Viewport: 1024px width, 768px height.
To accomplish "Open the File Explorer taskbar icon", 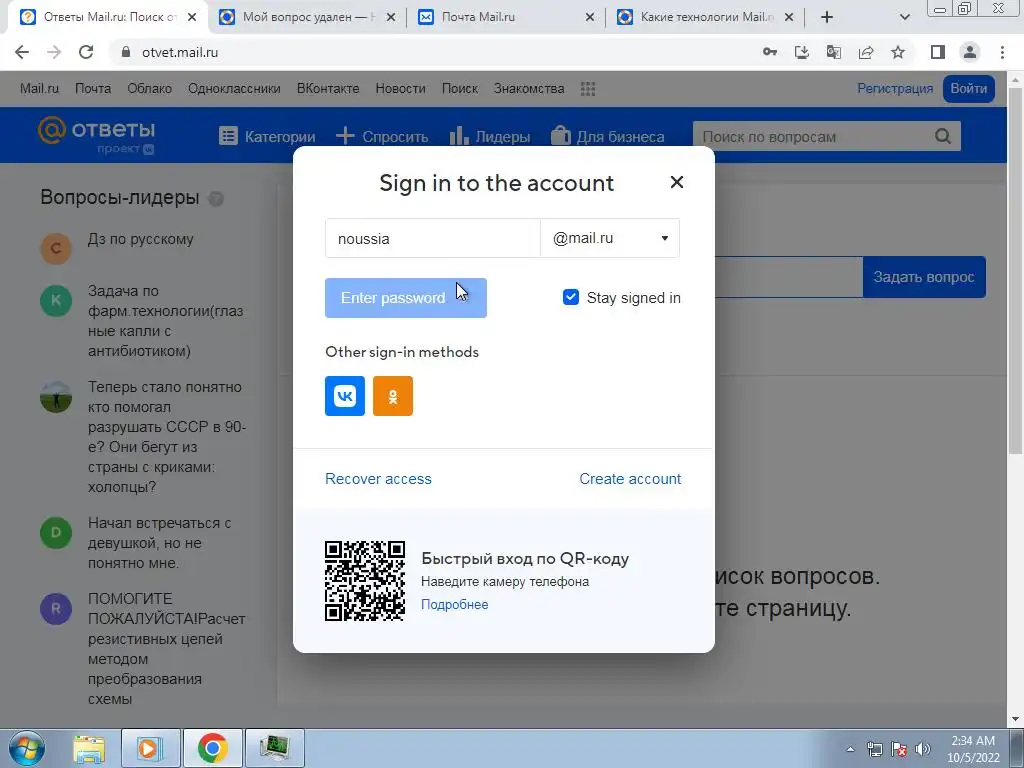I will pyautogui.click(x=89, y=748).
